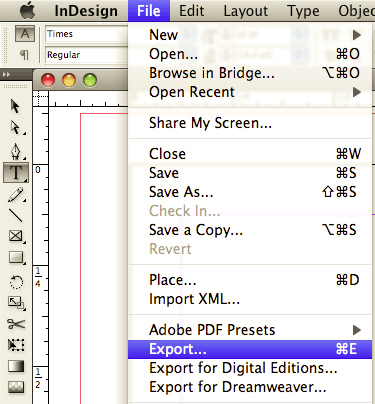Expand the tools panel double-arrow
This screenshot has height=404, width=375.
coord(6,75)
